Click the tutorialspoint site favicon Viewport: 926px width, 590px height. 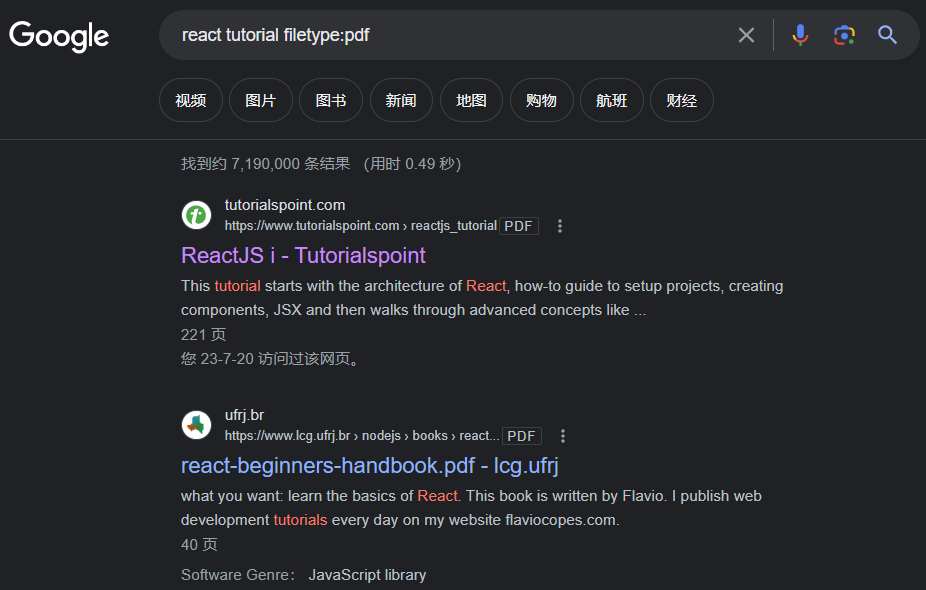point(196,215)
